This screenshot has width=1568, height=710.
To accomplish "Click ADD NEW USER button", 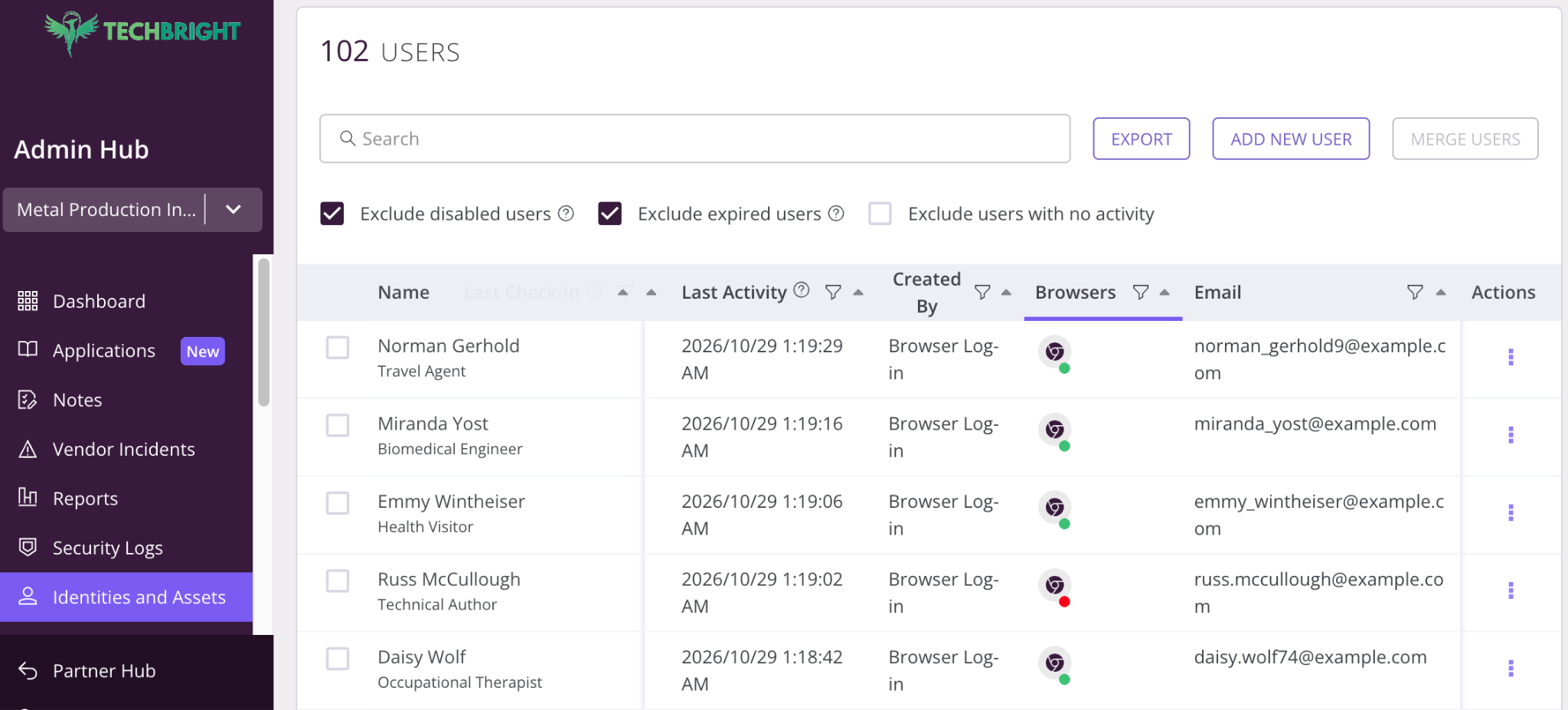I will pos(1291,139).
